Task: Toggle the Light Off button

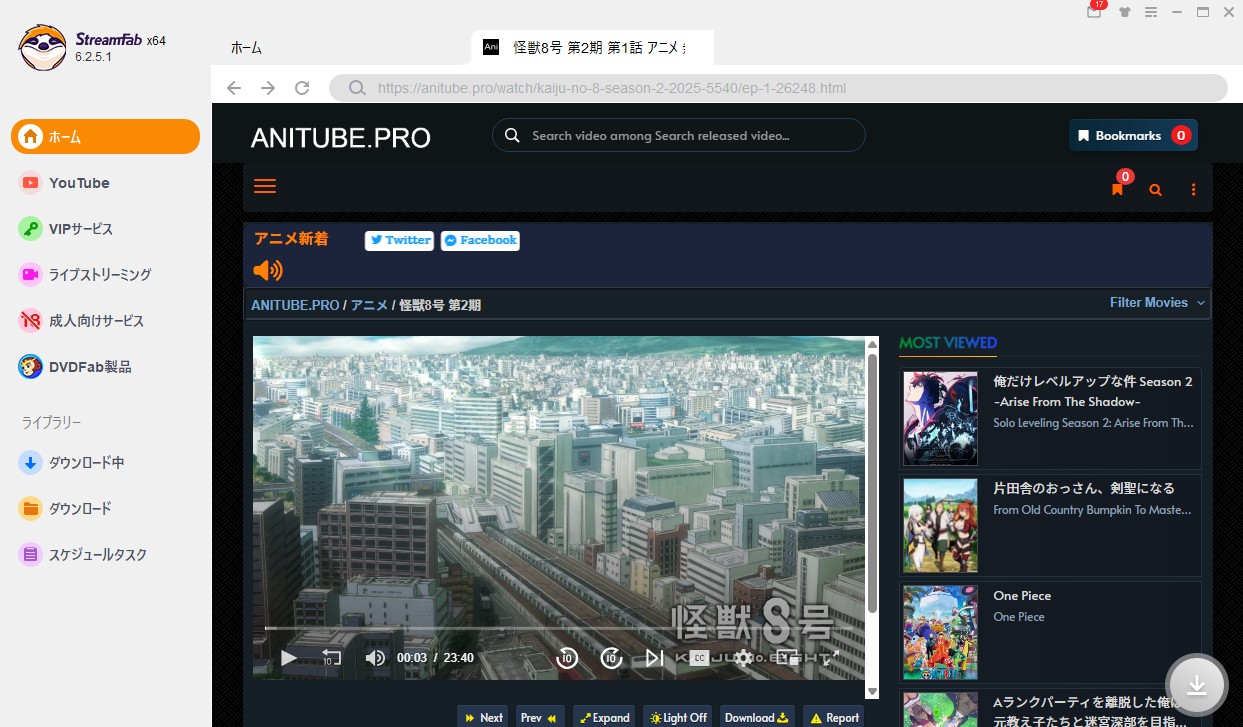Action: tap(678, 717)
